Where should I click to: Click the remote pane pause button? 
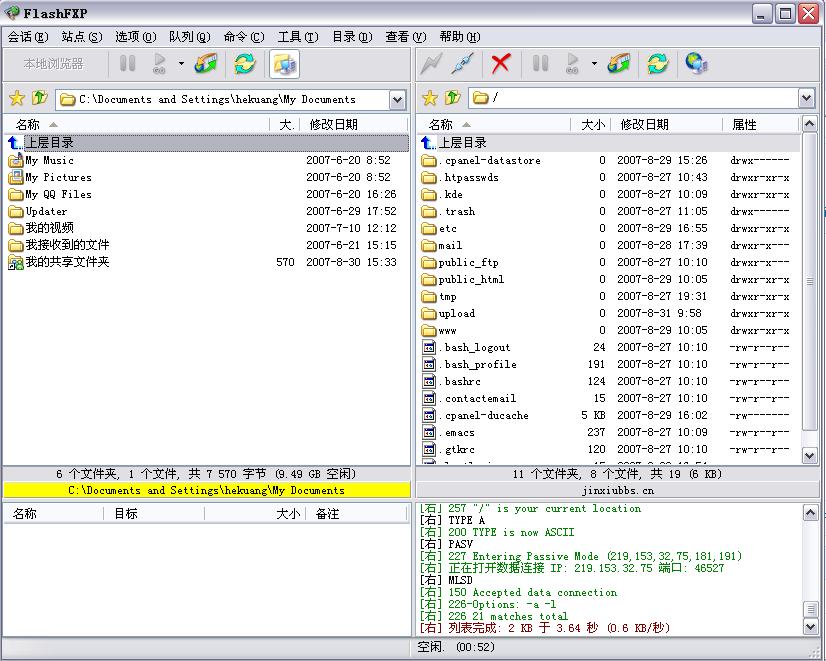540,64
